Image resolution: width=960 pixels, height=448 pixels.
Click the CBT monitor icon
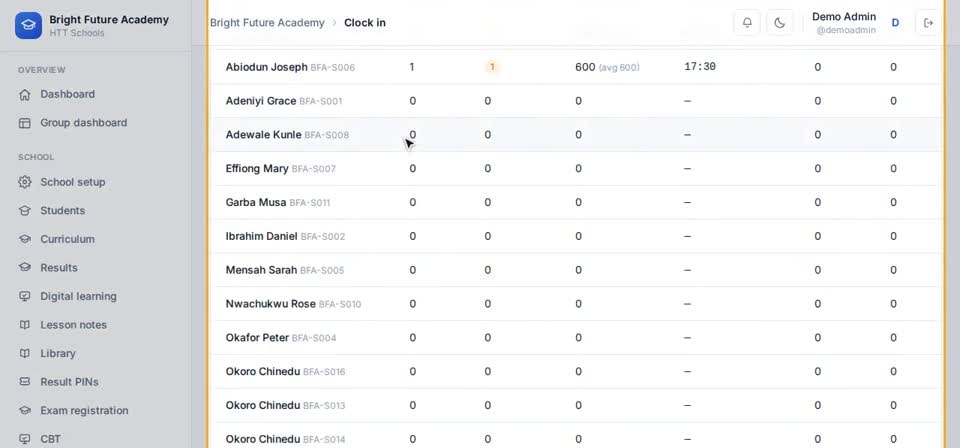[x=24, y=439]
